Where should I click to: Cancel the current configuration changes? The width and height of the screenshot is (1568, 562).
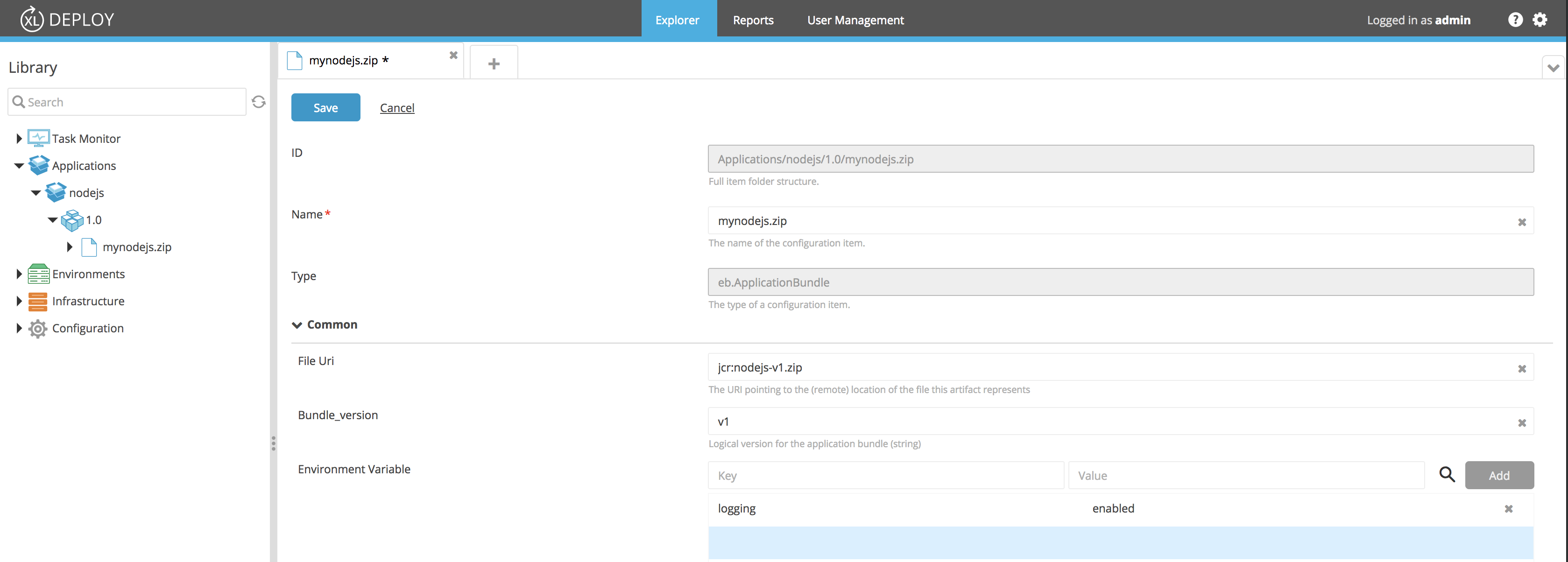tap(396, 107)
